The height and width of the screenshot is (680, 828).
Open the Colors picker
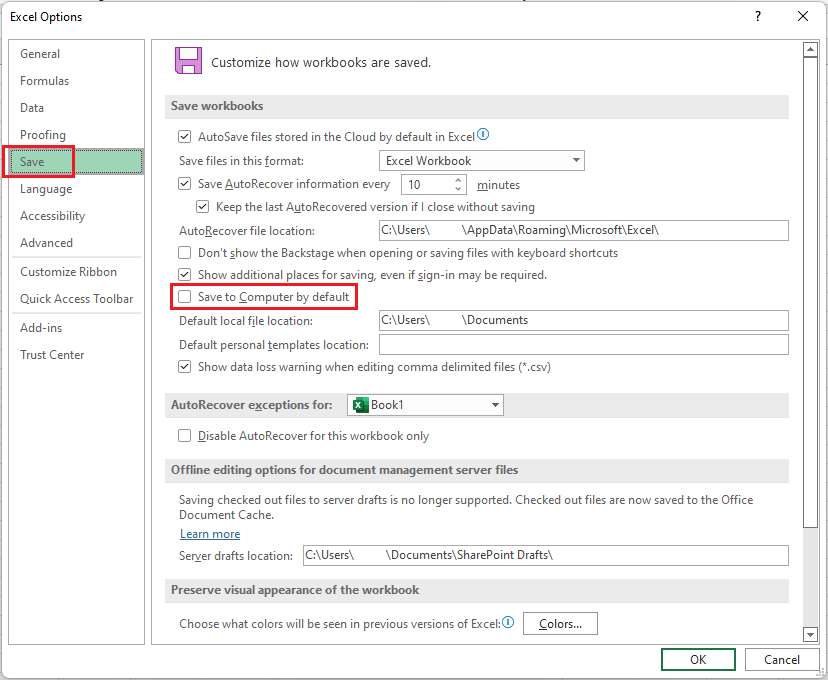(x=559, y=623)
